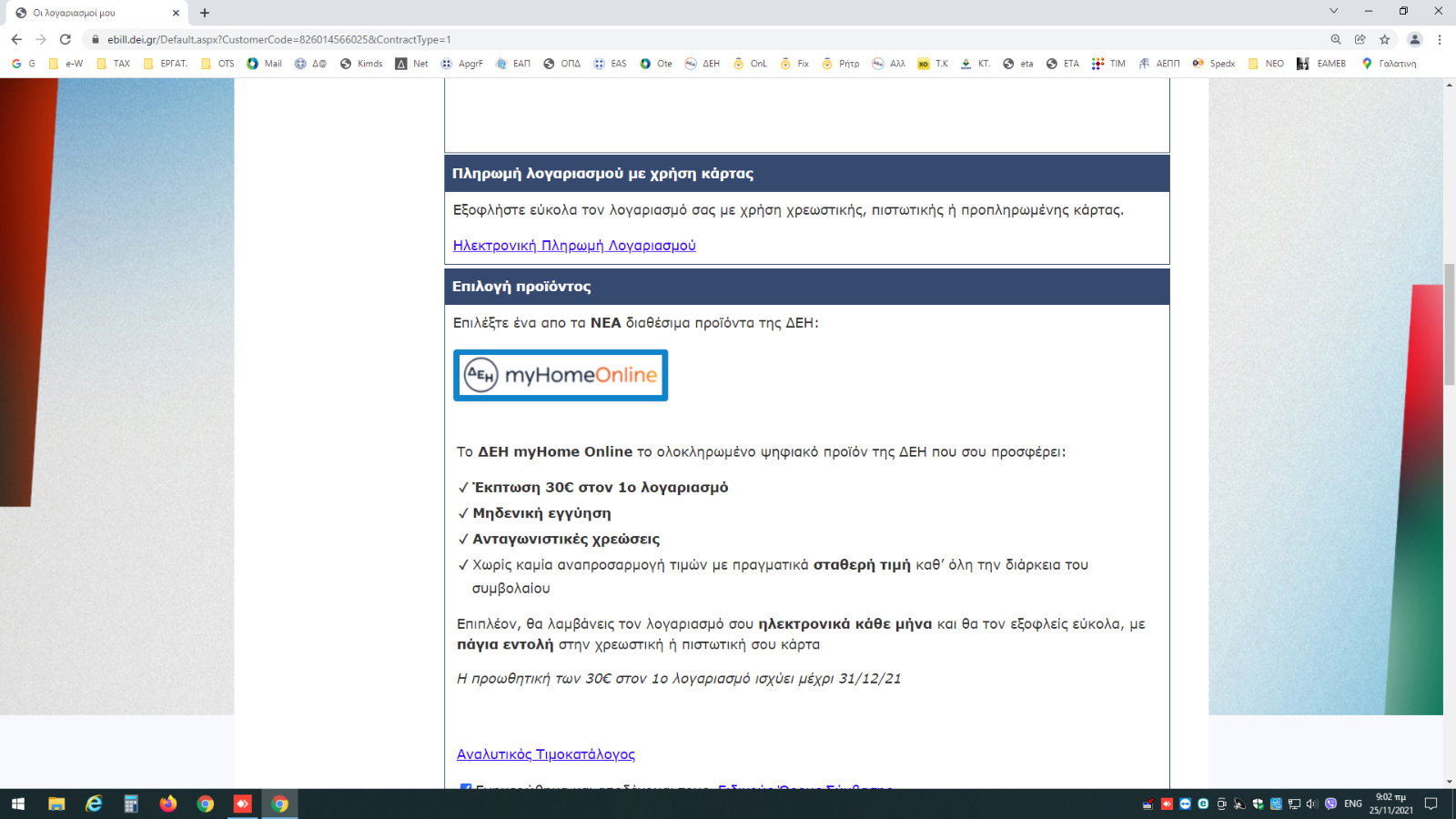Open the ΟΠΔ bookmark
The height and width of the screenshot is (819, 1456).
562,64
